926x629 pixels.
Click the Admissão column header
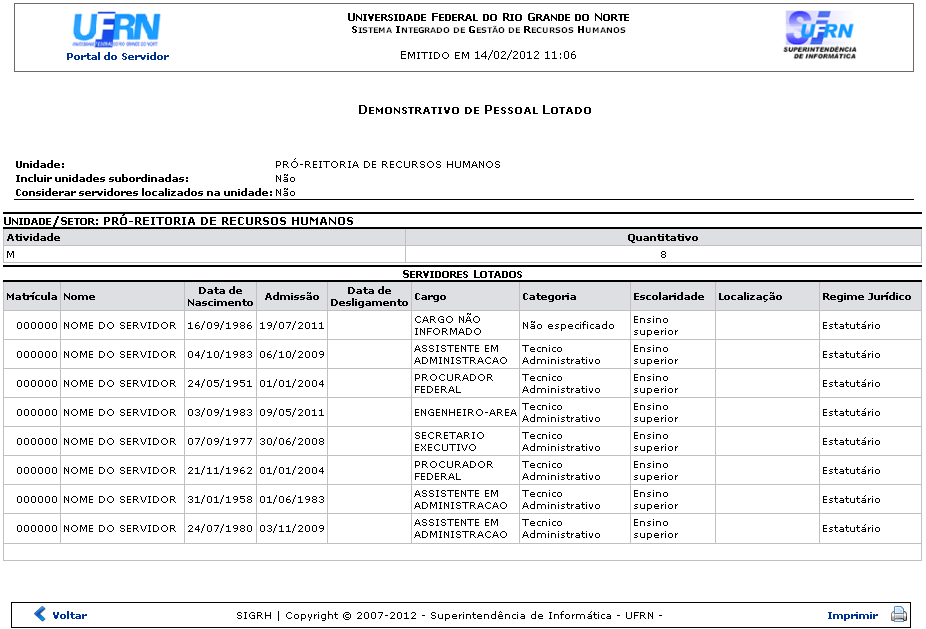click(x=292, y=297)
